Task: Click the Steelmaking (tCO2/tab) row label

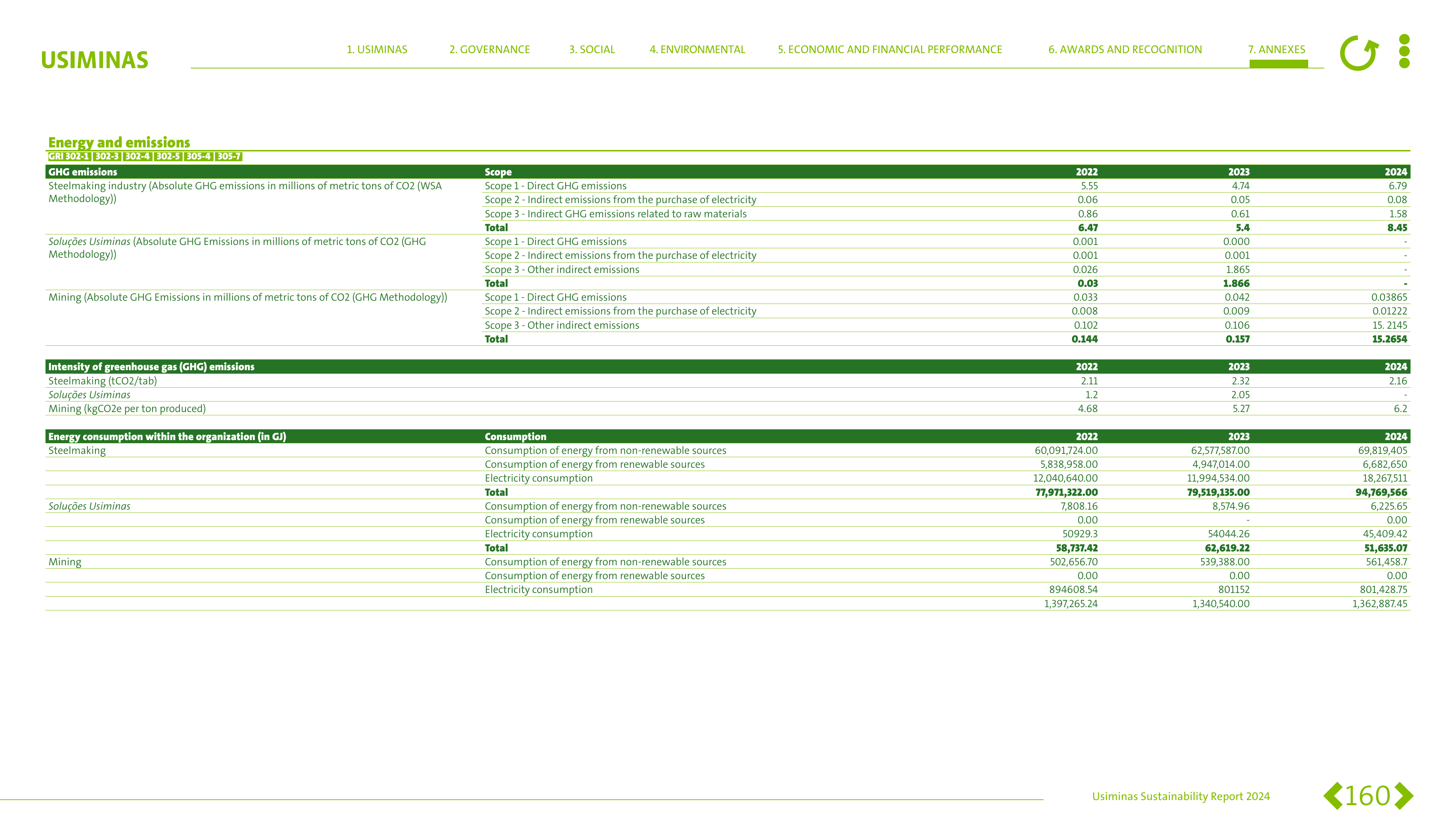Action: 103,381
